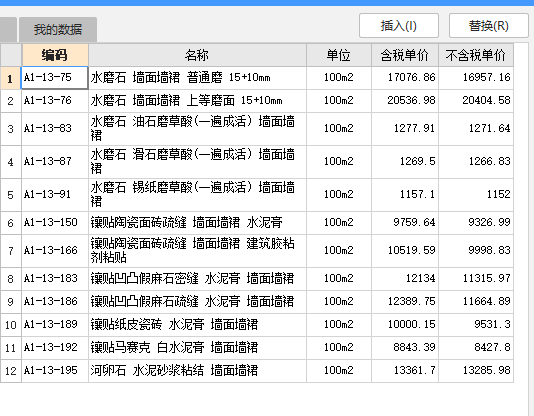Click tax-exclusive price 1152
Image resolution: width=534 pixels, height=416 pixels.
click(476, 195)
